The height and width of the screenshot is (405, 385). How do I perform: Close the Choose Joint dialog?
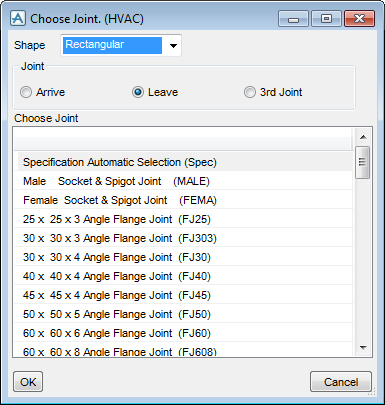[359, 19]
